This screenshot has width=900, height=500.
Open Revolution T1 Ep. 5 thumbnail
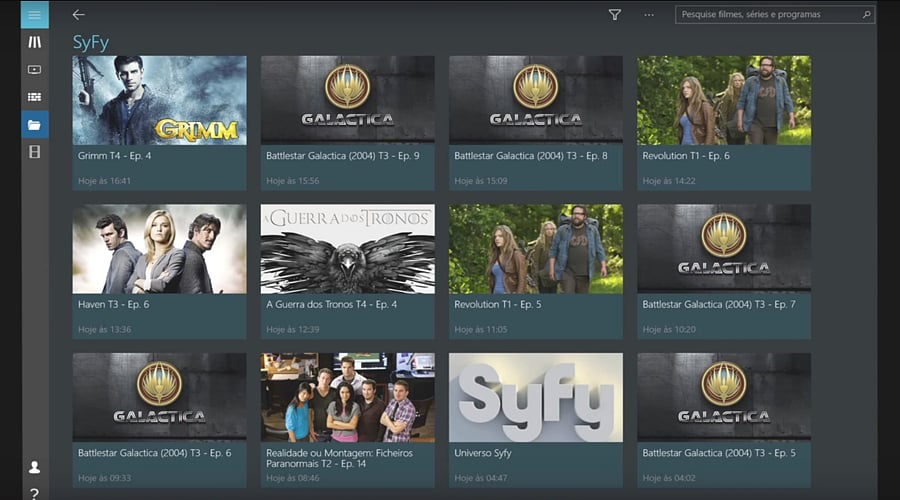(536, 249)
